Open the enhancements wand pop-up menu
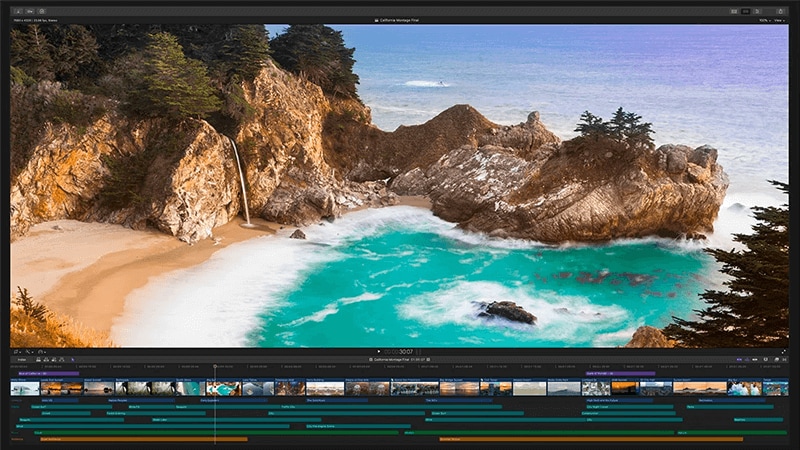This screenshot has height=450, width=800. (x=29, y=352)
